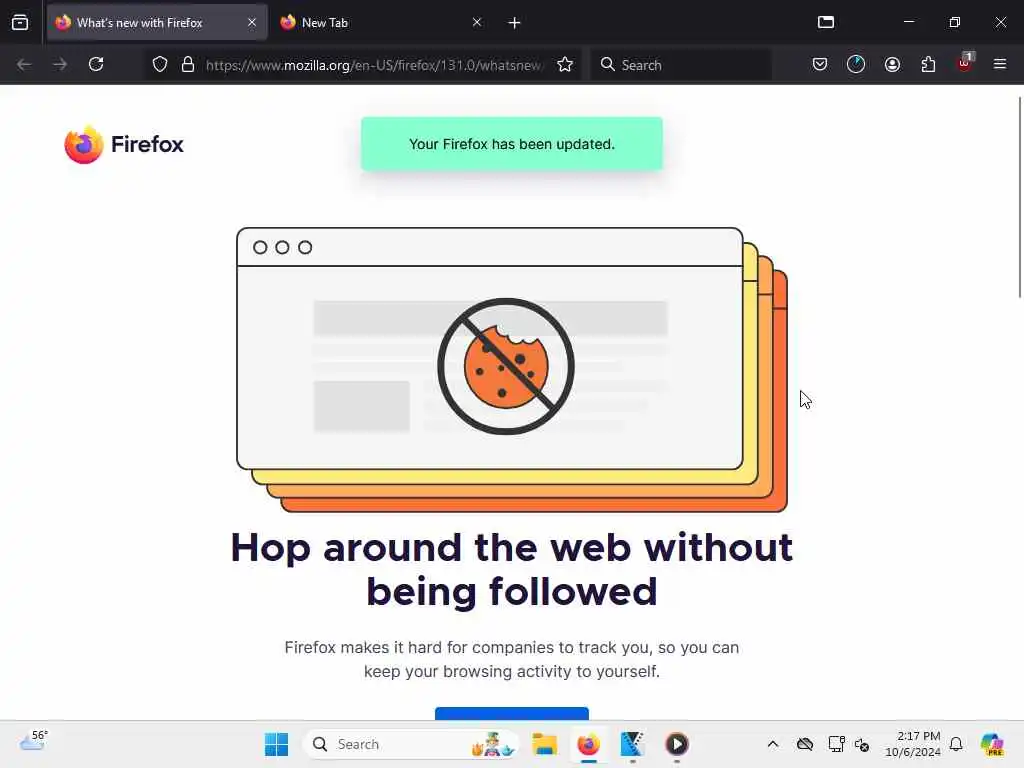Open the Windows Start menu
Viewport: 1024px width, 768px height.
276,744
